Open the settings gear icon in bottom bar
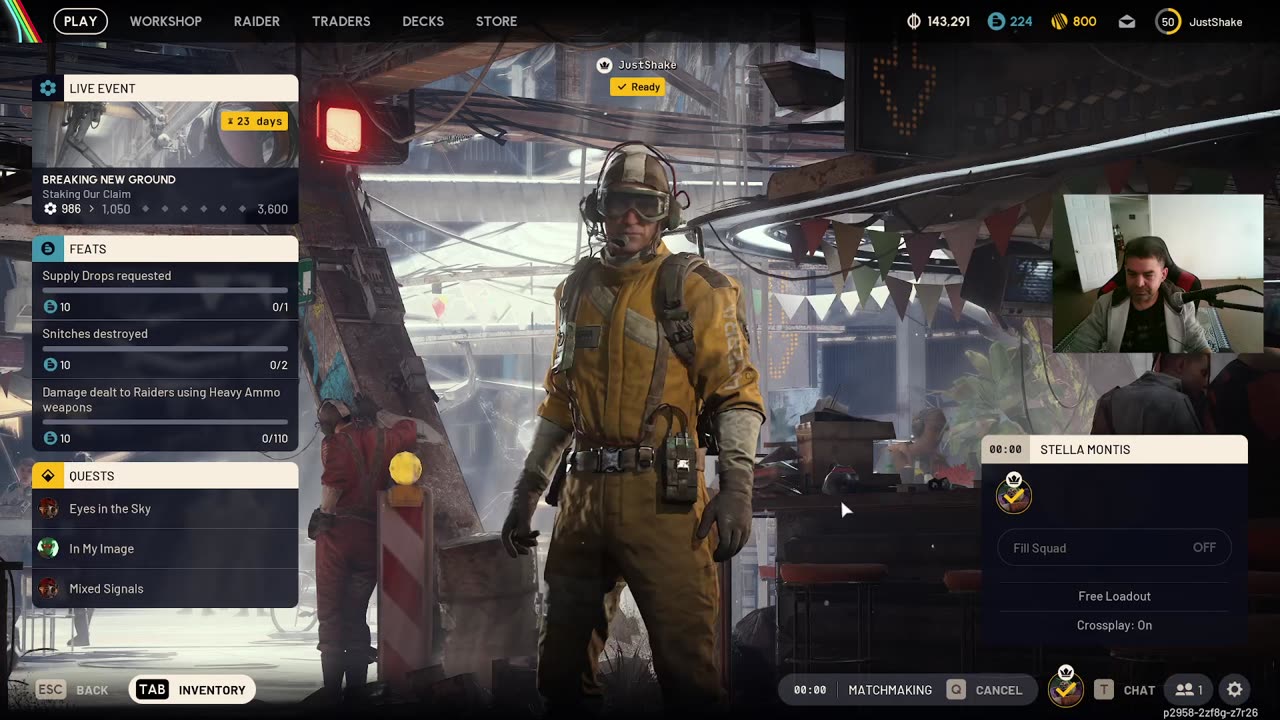The height and width of the screenshot is (720, 1280). (1235, 690)
